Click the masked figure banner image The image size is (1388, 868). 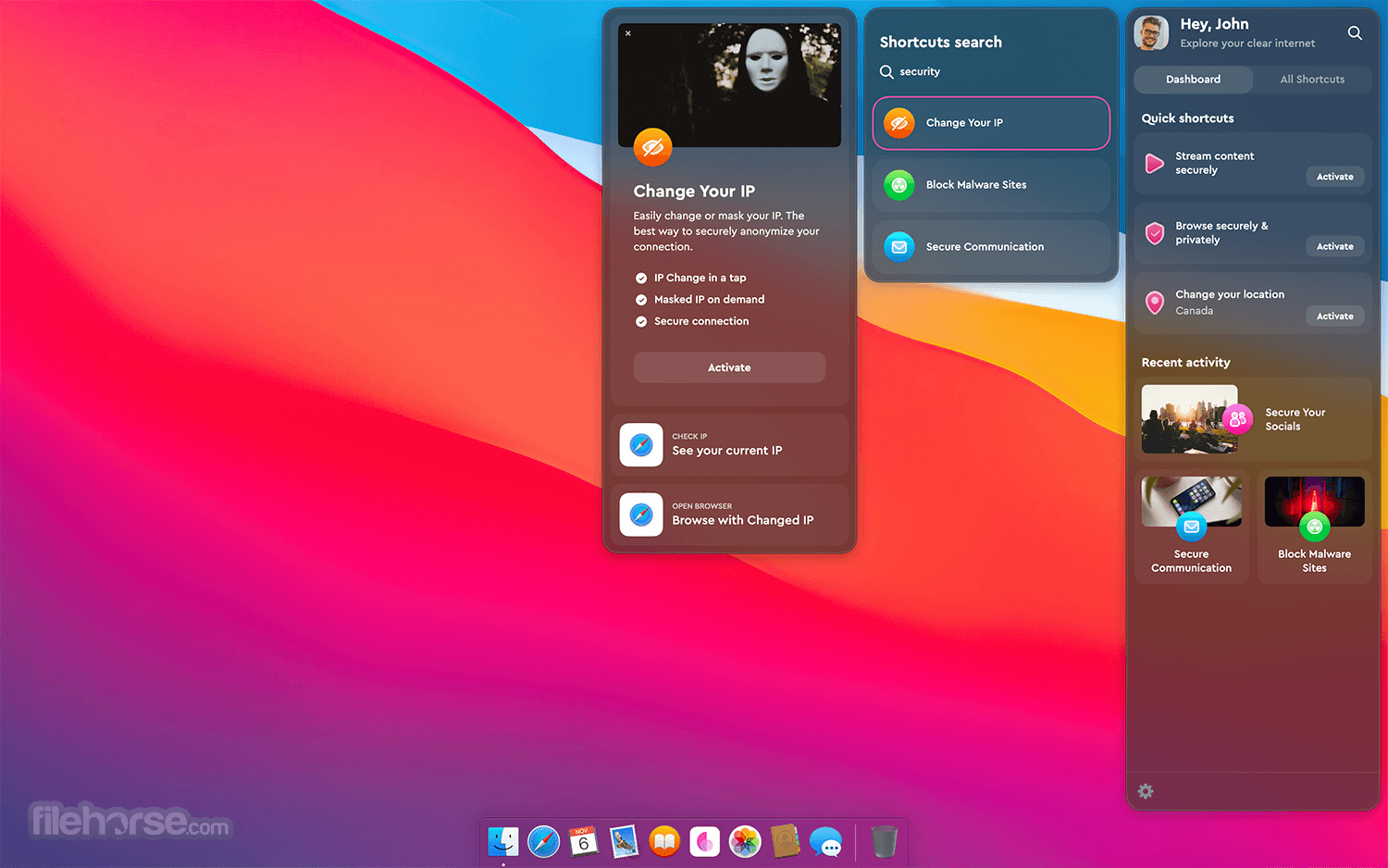(x=729, y=85)
